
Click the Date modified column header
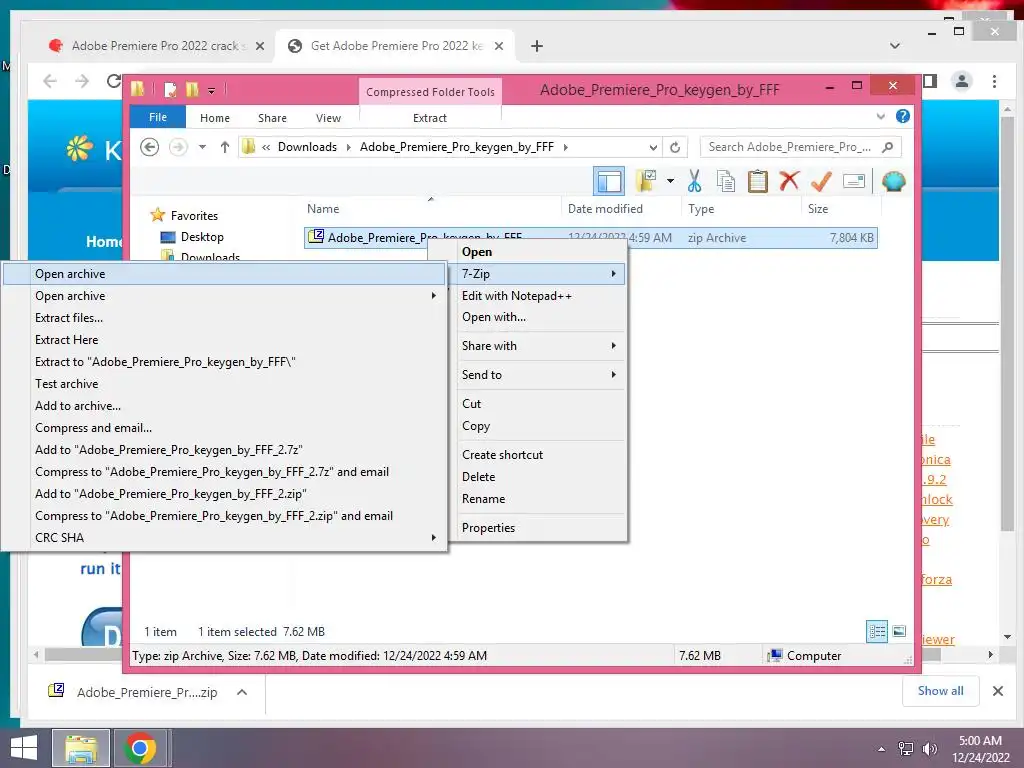(x=621, y=209)
